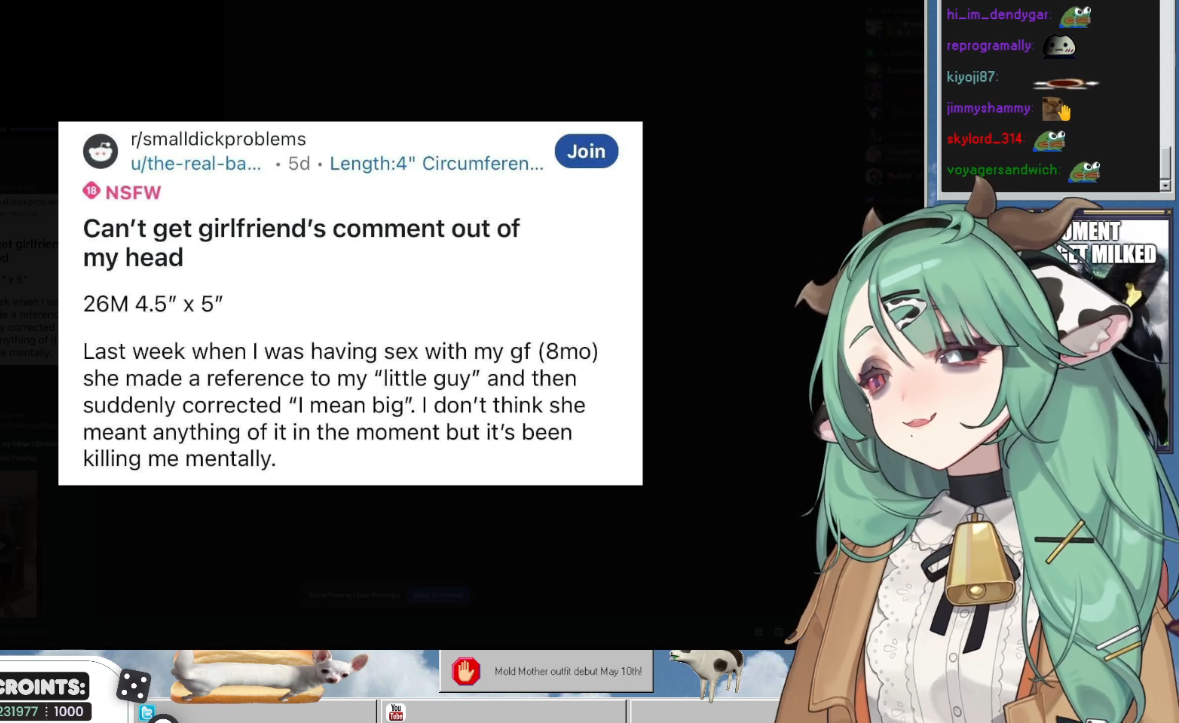Image resolution: width=1179 pixels, height=723 pixels.
Task: Click chat scrollbar down arrow
Action: click(1165, 185)
